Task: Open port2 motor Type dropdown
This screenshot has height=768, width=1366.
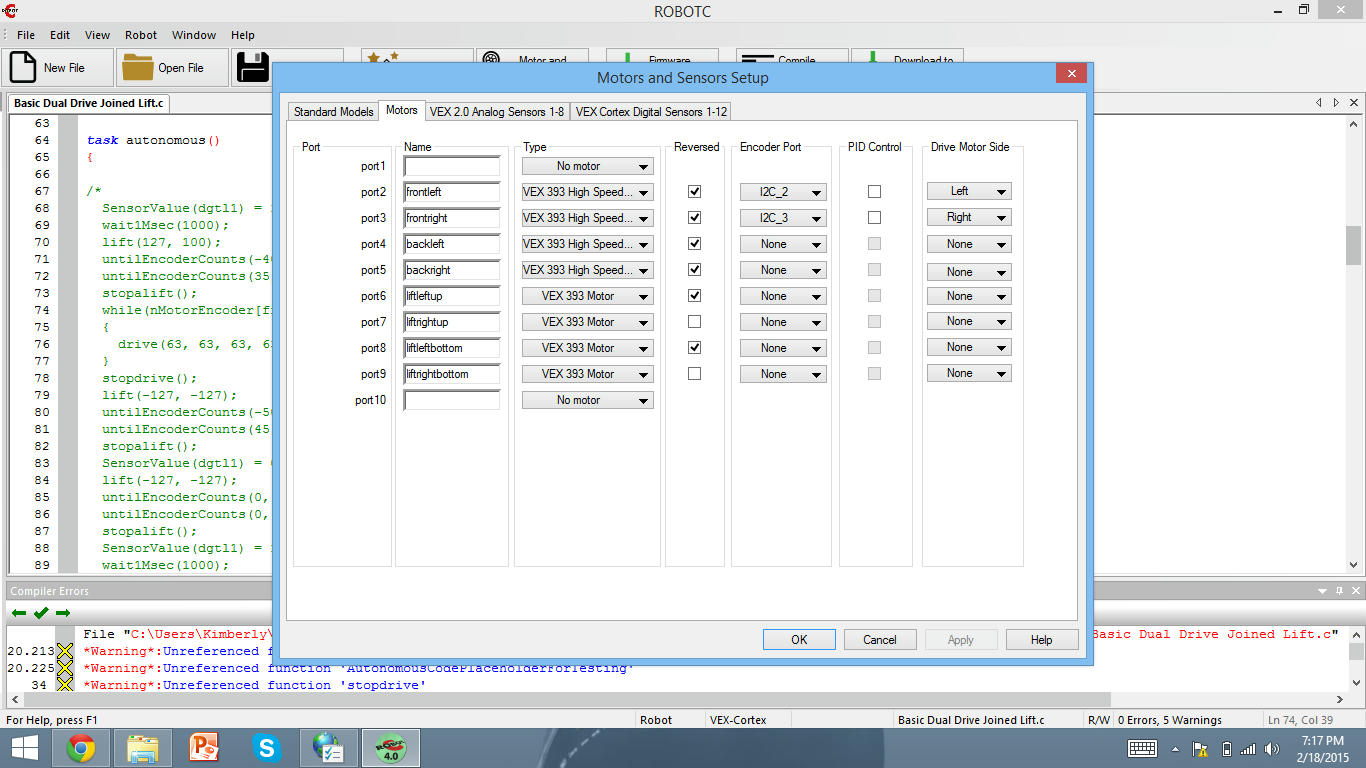Action: click(588, 192)
